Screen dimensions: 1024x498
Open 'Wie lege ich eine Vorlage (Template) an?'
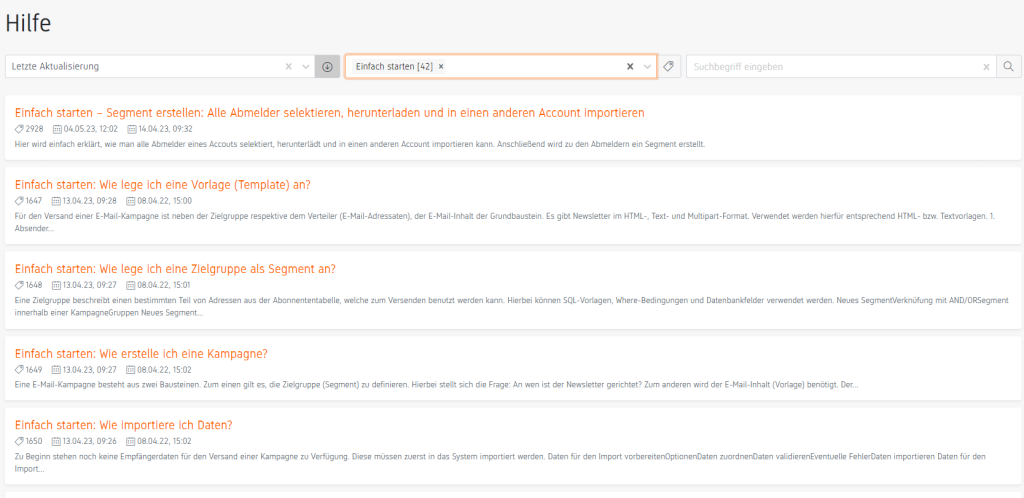coord(163,184)
